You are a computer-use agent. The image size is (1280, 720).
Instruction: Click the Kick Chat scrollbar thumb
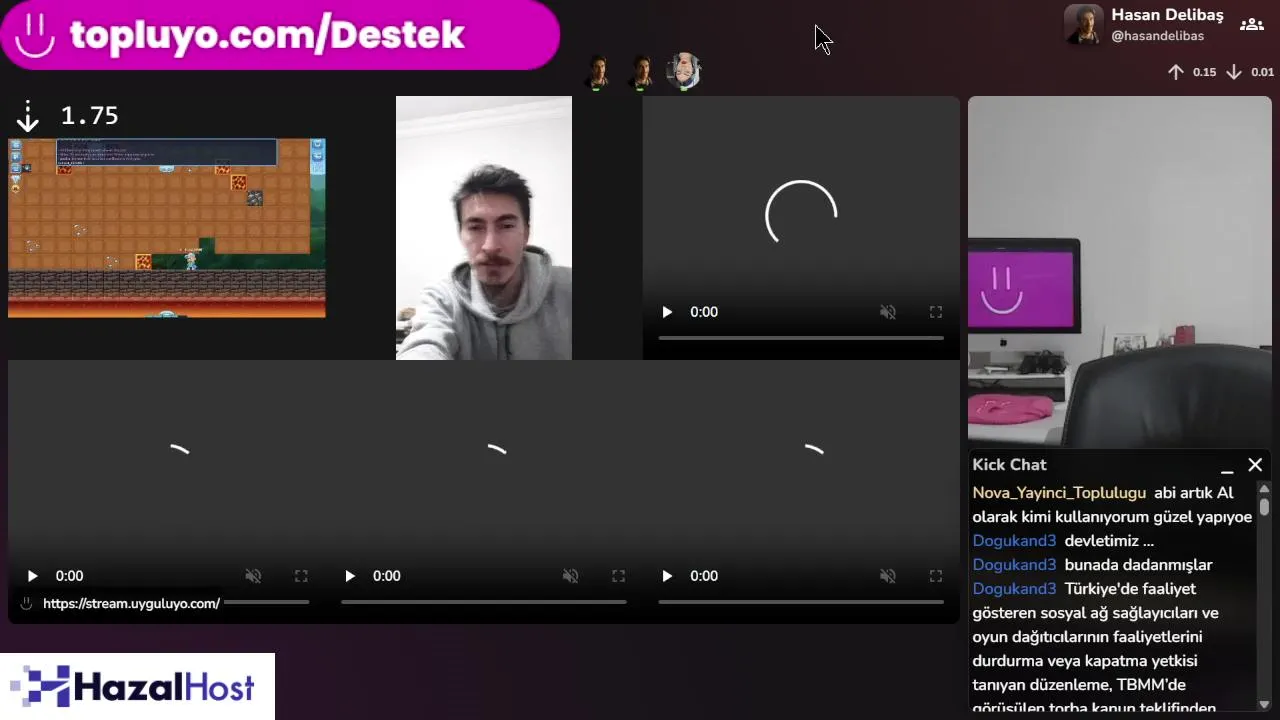tap(1264, 506)
